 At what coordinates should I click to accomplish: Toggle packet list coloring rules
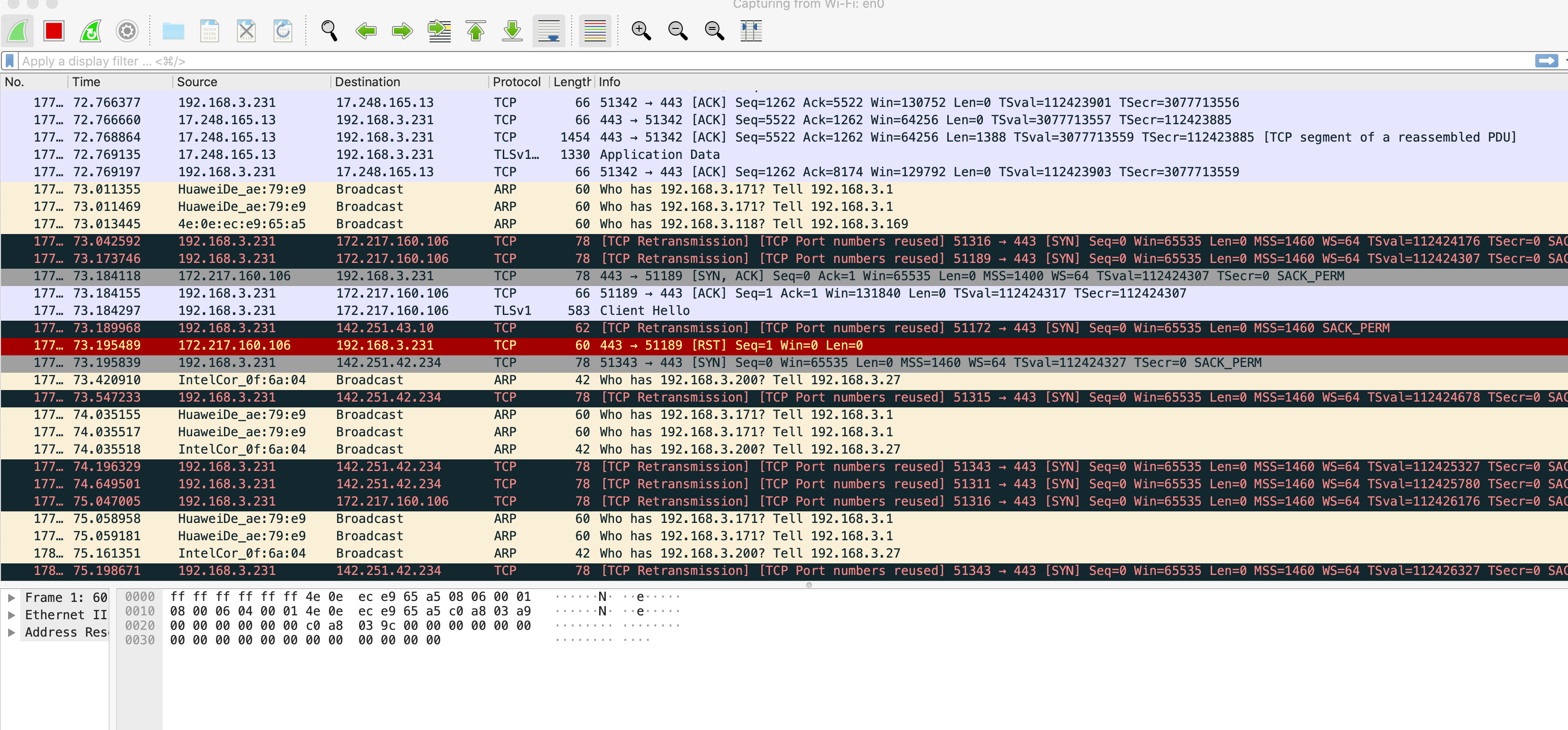[595, 30]
